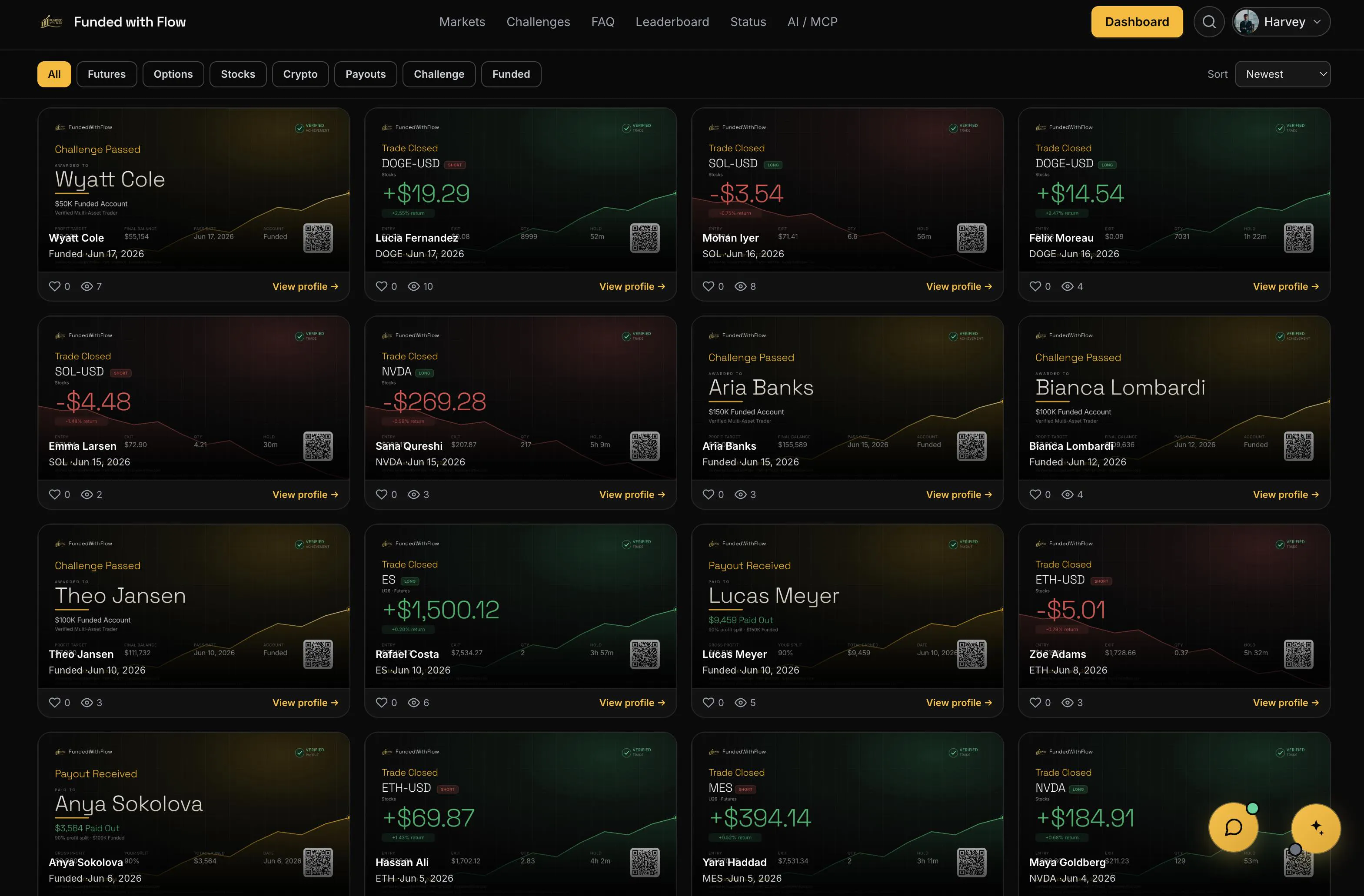Open Maya Goldberg's NVDA trade card
The image size is (1364, 896).
[1174, 814]
